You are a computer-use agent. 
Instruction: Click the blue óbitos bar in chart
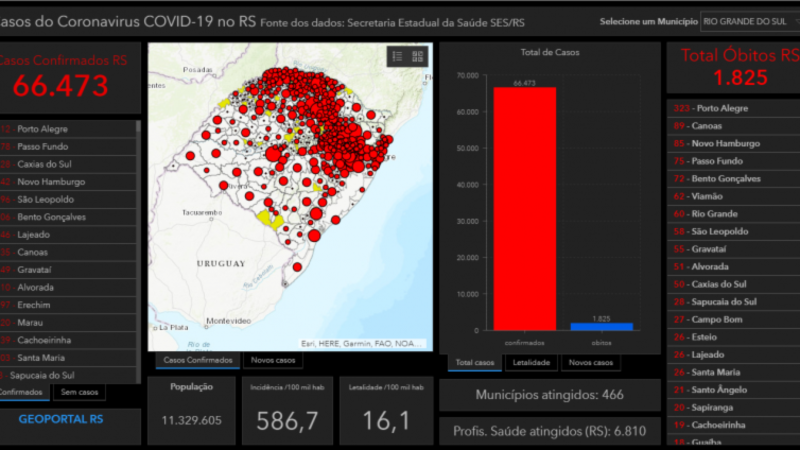[x=602, y=327]
